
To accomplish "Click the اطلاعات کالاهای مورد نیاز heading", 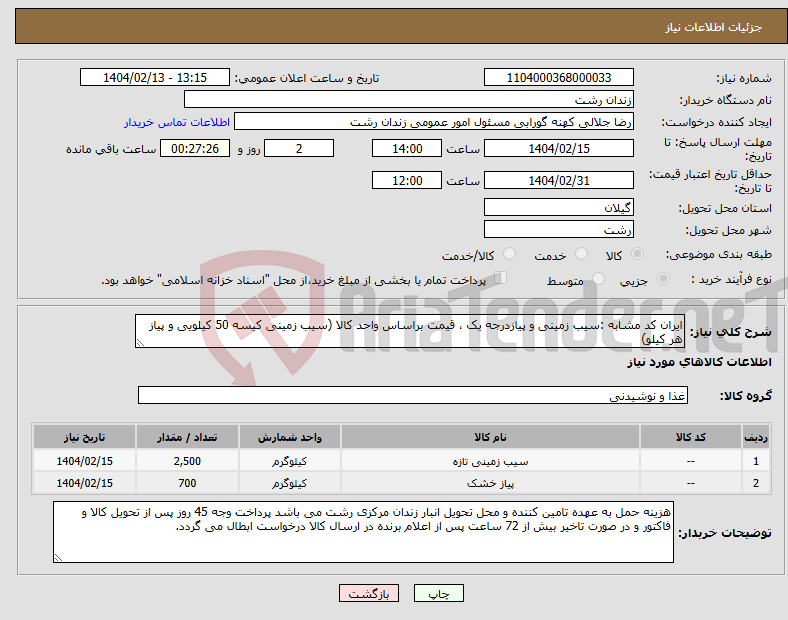I will pyautogui.click(x=699, y=362).
